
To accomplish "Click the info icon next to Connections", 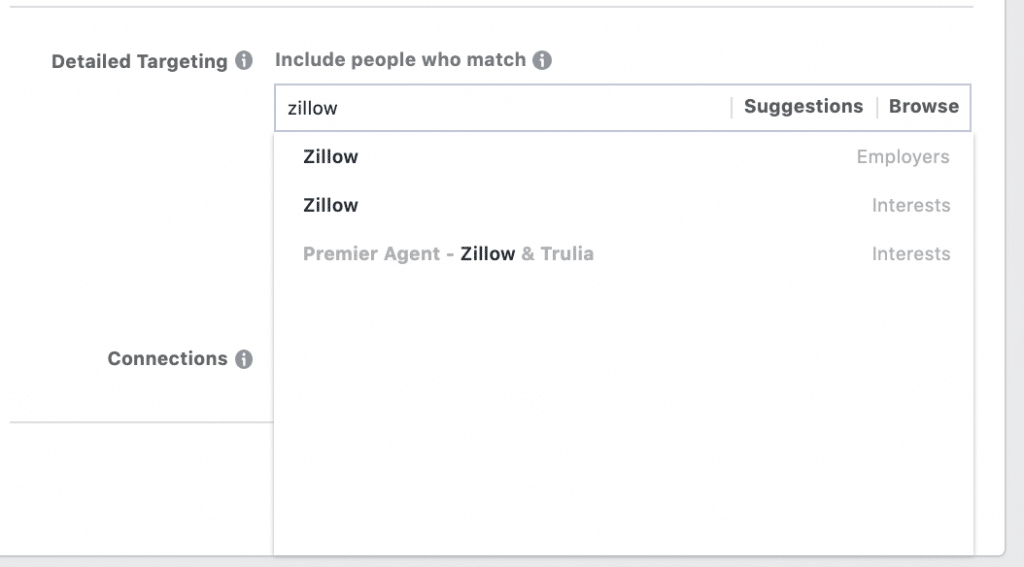I will pyautogui.click(x=244, y=359).
